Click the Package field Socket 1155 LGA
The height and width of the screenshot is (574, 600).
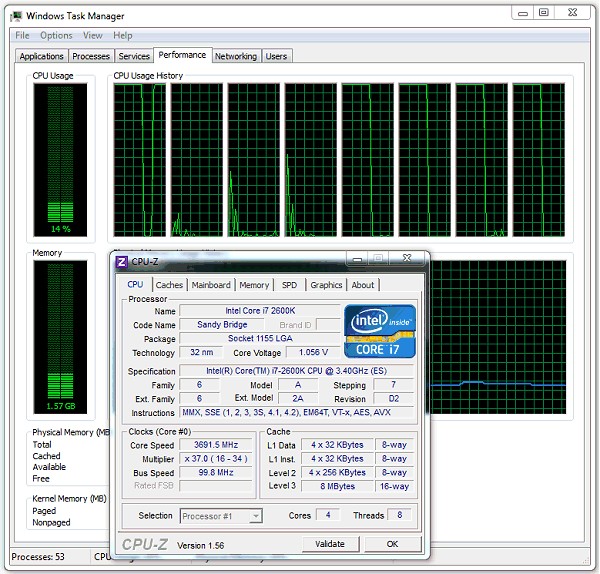click(x=260, y=338)
